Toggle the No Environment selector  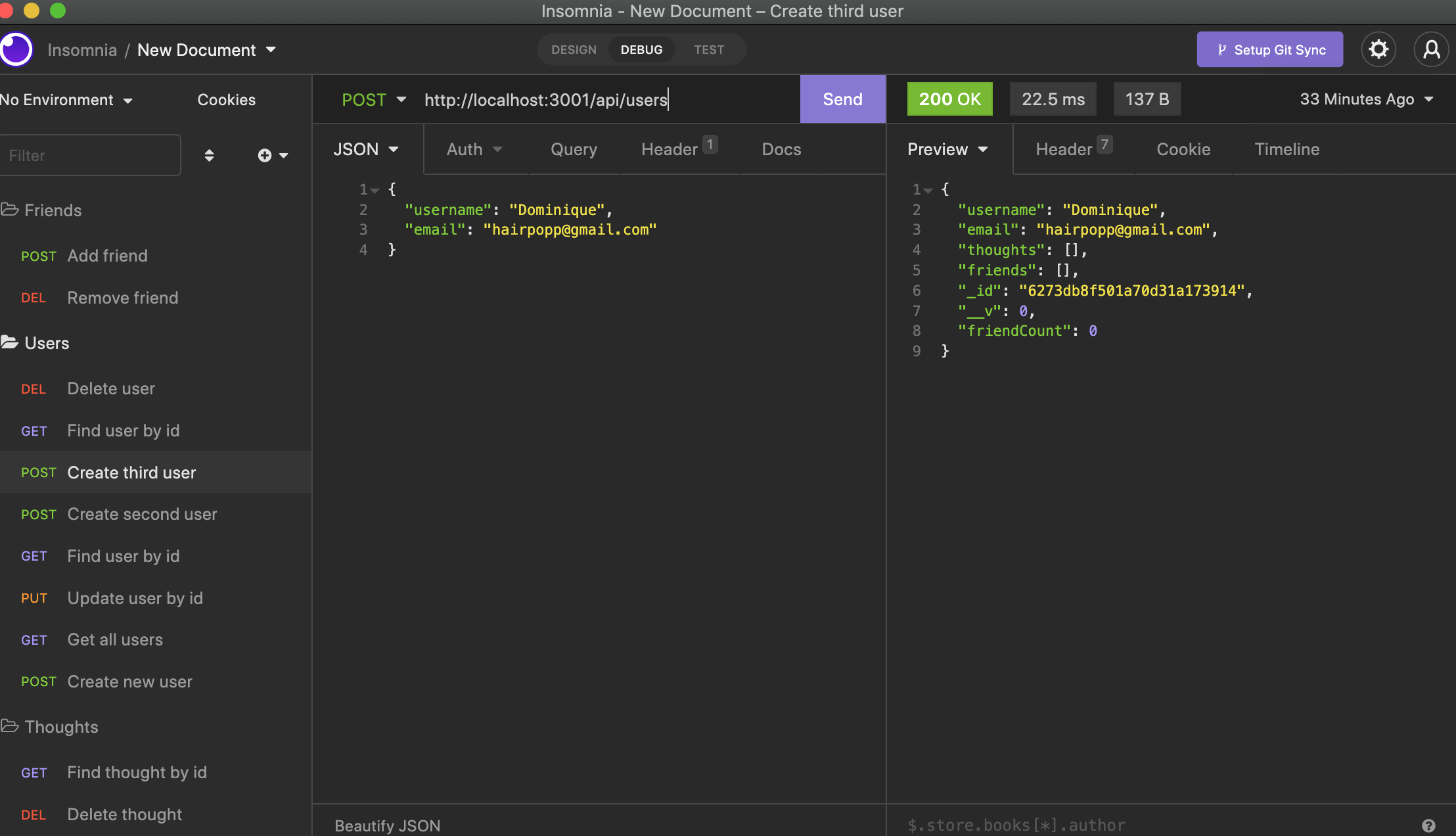click(x=68, y=98)
